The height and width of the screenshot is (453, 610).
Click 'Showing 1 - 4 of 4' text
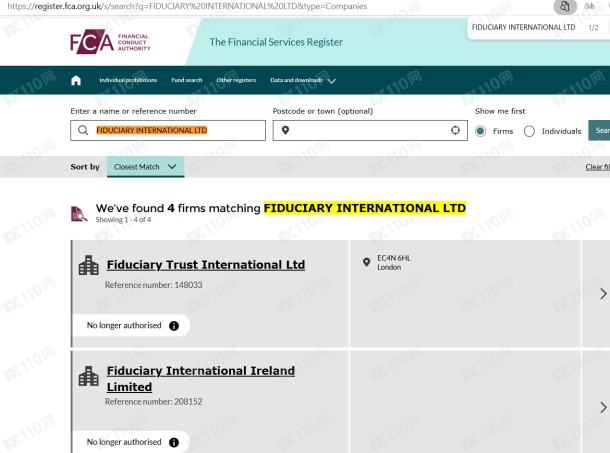(x=123, y=219)
